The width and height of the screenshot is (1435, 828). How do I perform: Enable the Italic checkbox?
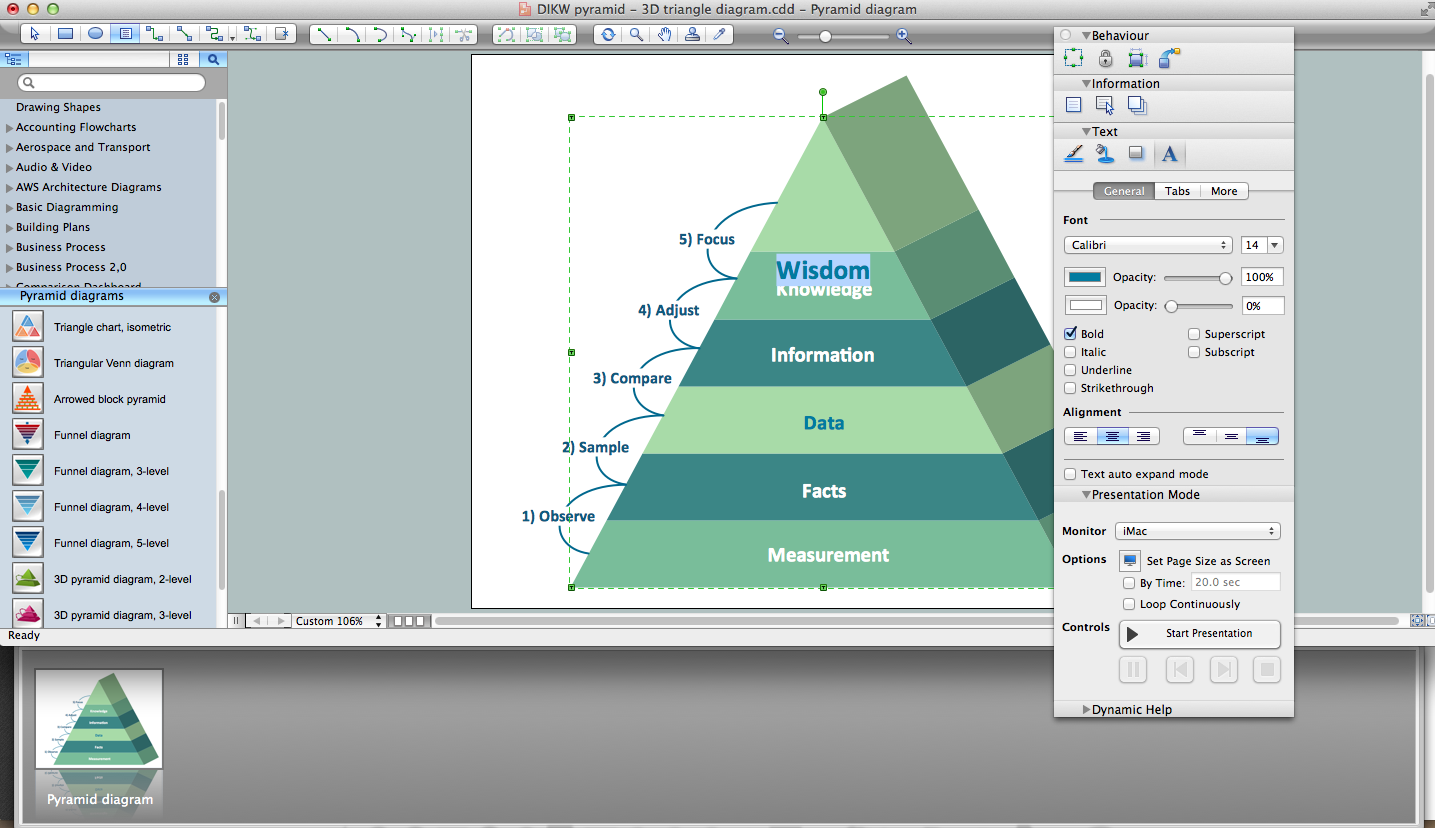(1071, 352)
